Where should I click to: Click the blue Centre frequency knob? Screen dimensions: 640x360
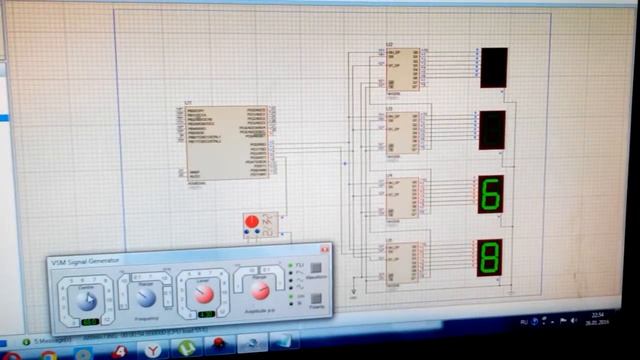[87, 301]
